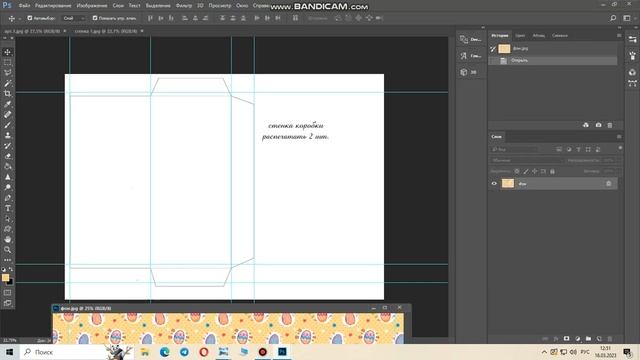Select the Hand tool
The height and width of the screenshot is (360, 640).
[x=7, y=239]
